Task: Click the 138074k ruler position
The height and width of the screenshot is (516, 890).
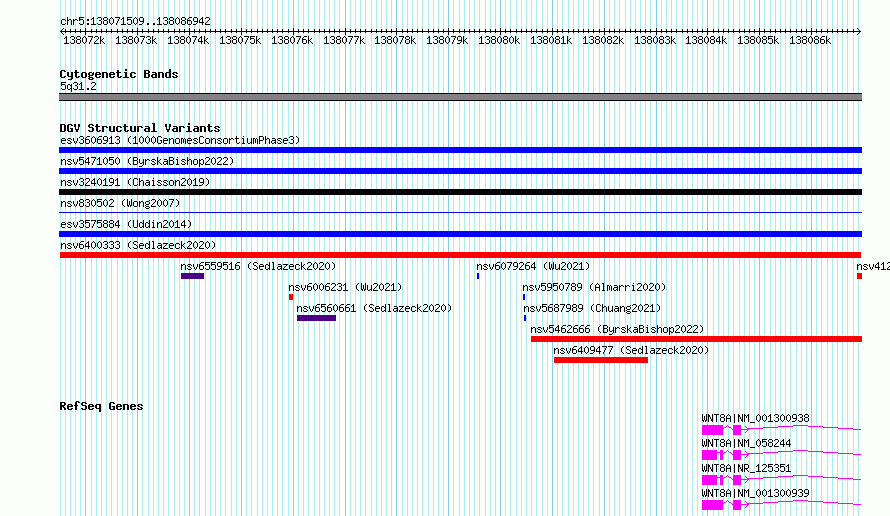Action: pyautogui.click(x=188, y=40)
